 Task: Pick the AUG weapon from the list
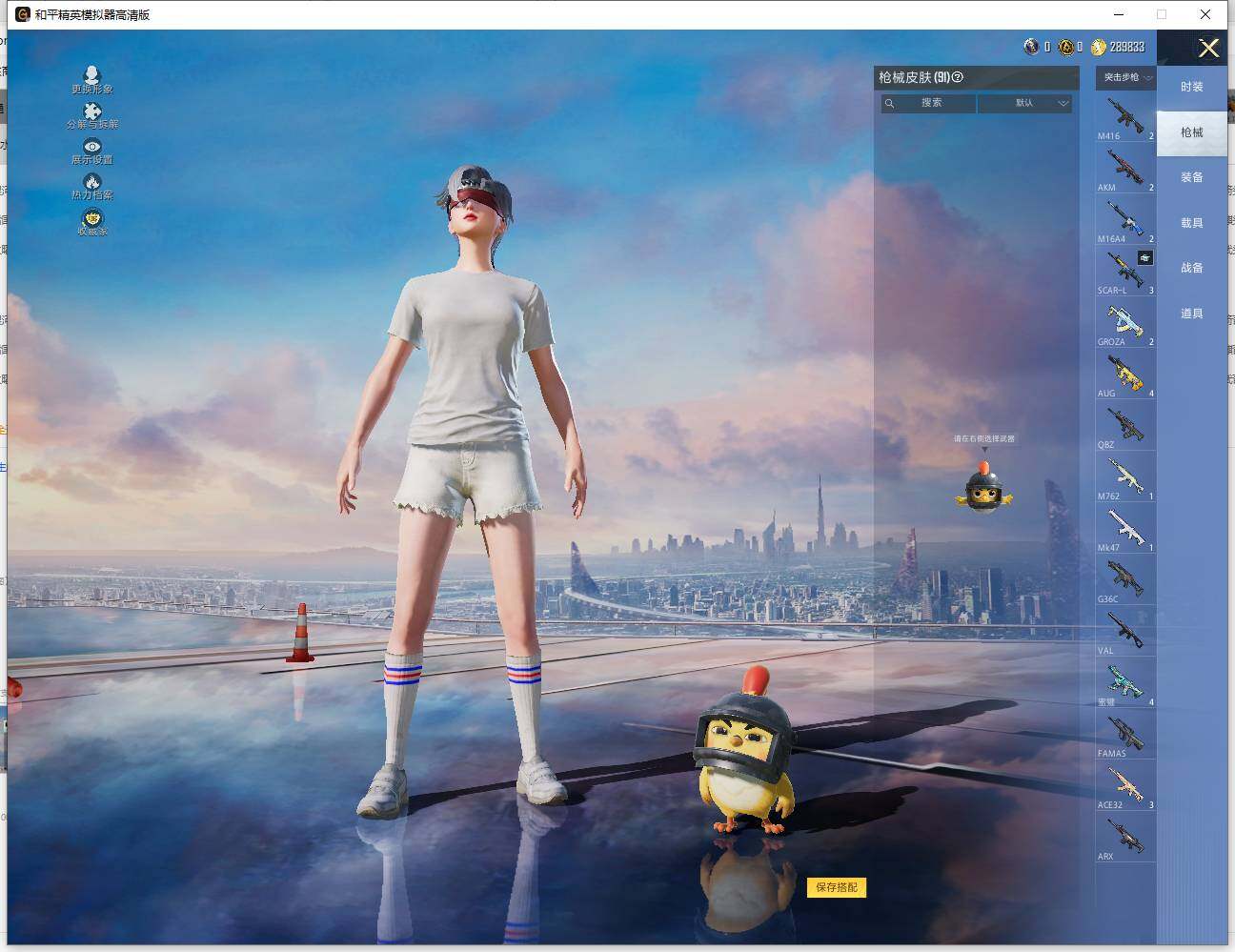click(1125, 375)
